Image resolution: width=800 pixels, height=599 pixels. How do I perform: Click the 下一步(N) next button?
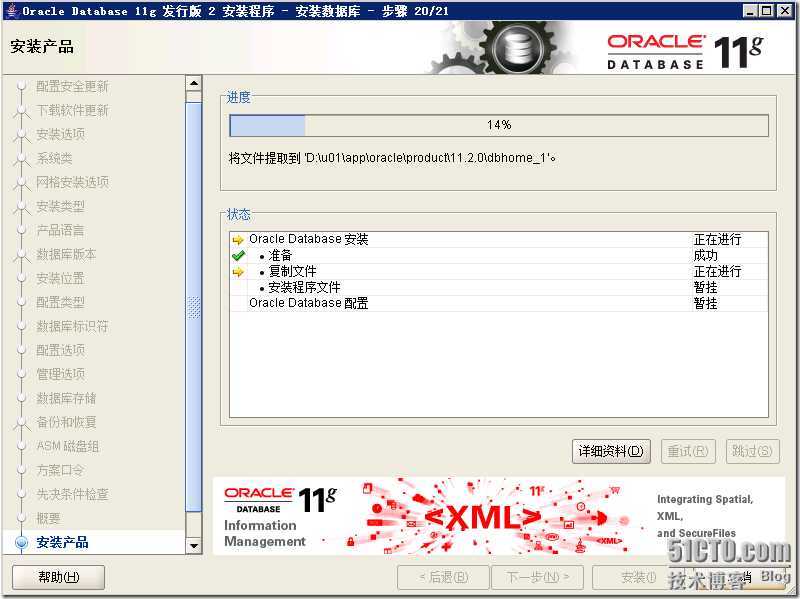point(537,577)
